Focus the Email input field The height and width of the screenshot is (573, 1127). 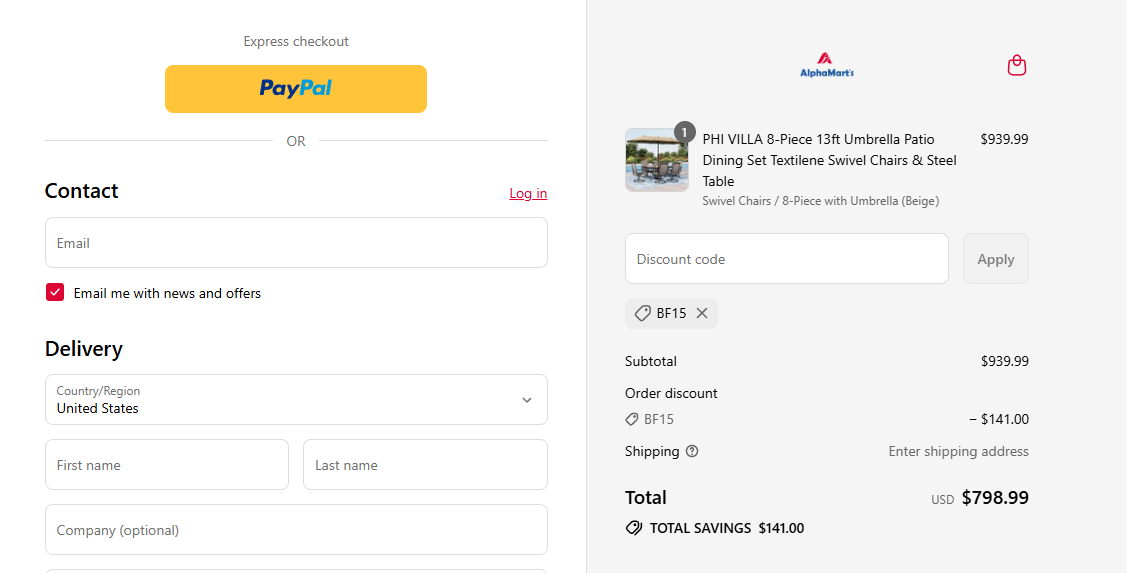point(296,243)
